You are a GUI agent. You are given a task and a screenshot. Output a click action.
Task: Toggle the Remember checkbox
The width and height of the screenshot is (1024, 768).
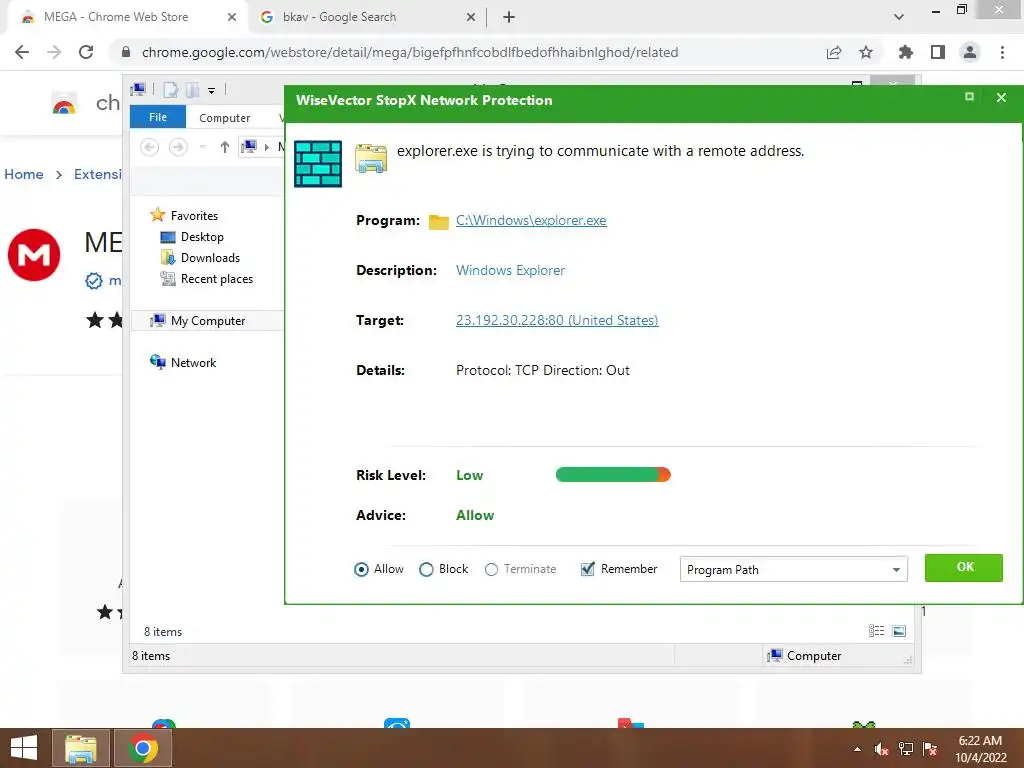[588, 569]
